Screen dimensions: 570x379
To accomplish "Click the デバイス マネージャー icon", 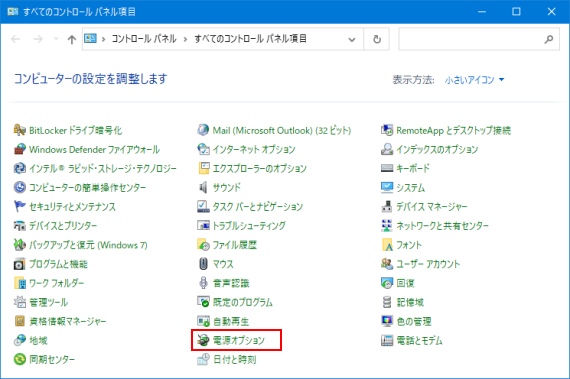I will (x=387, y=206).
